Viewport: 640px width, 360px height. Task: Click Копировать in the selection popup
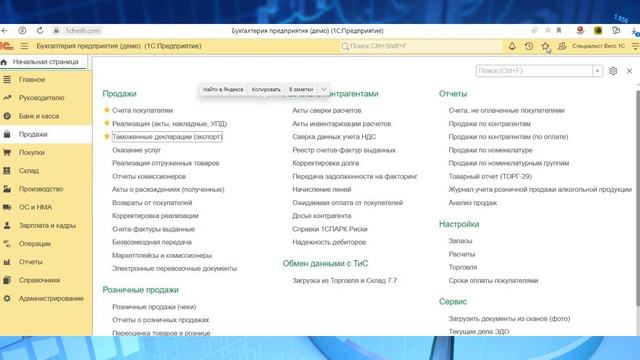pyautogui.click(x=266, y=89)
